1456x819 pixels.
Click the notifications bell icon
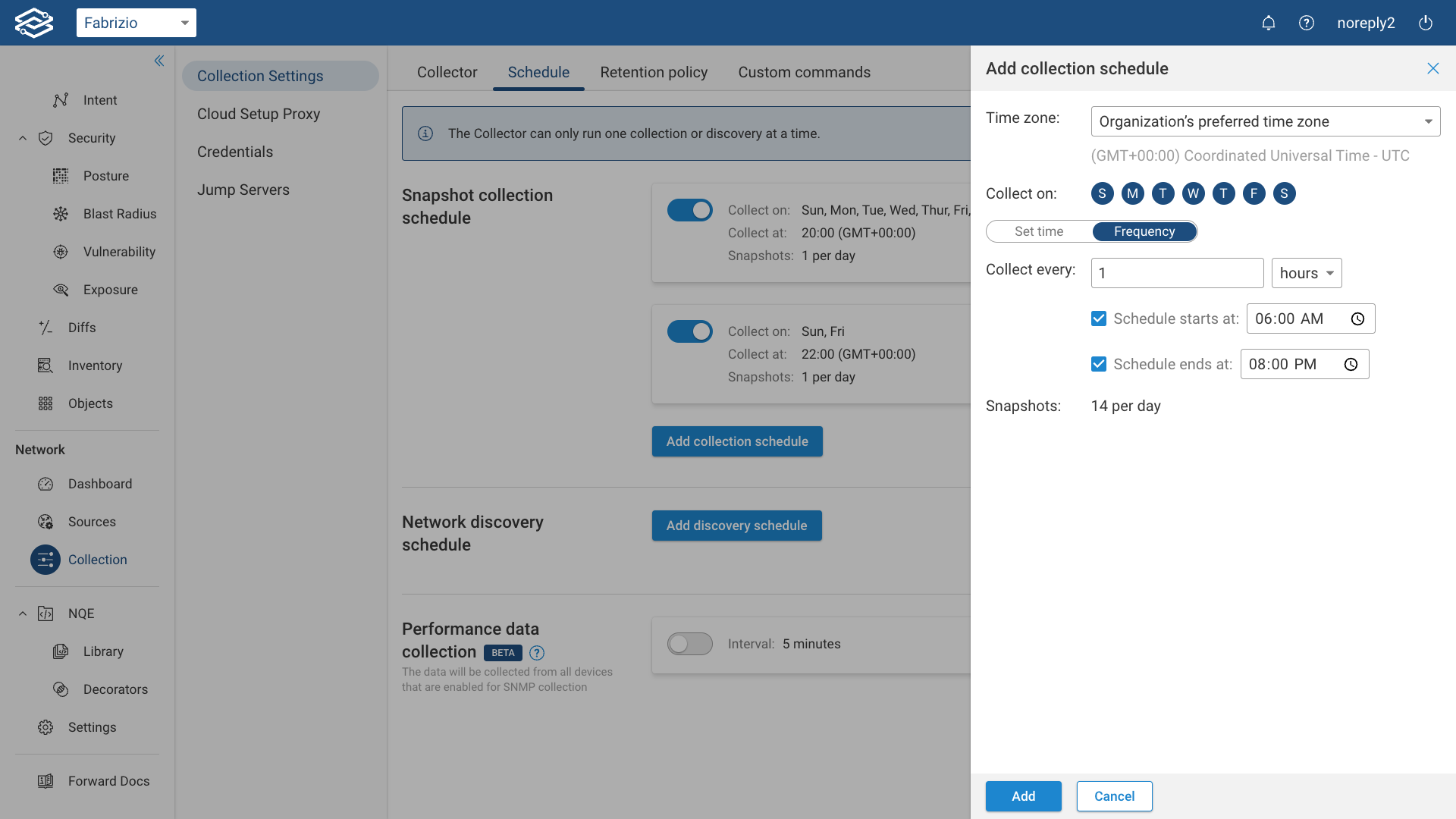click(1268, 23)
